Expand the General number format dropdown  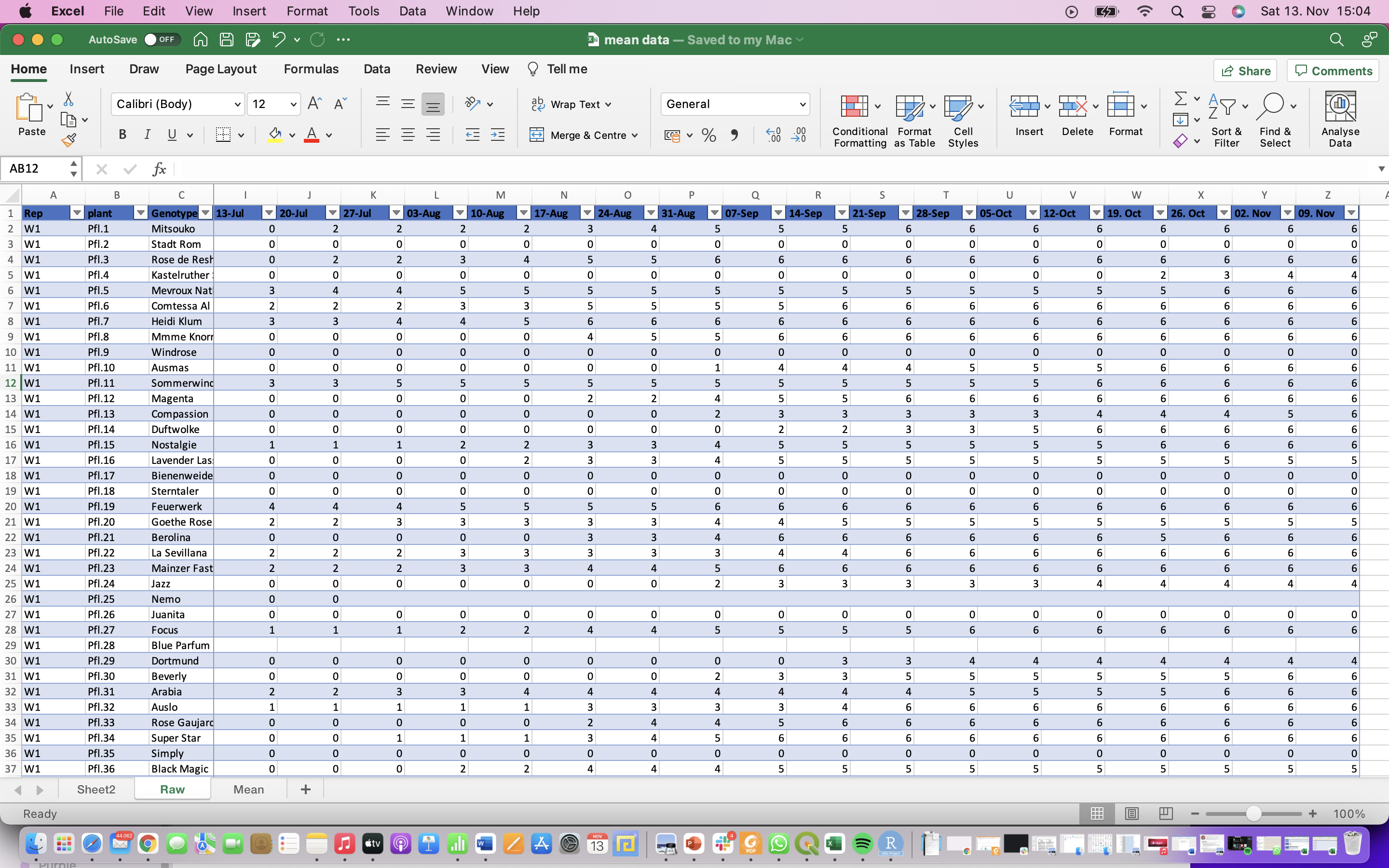pyautogui.click(x=802, y=104)
